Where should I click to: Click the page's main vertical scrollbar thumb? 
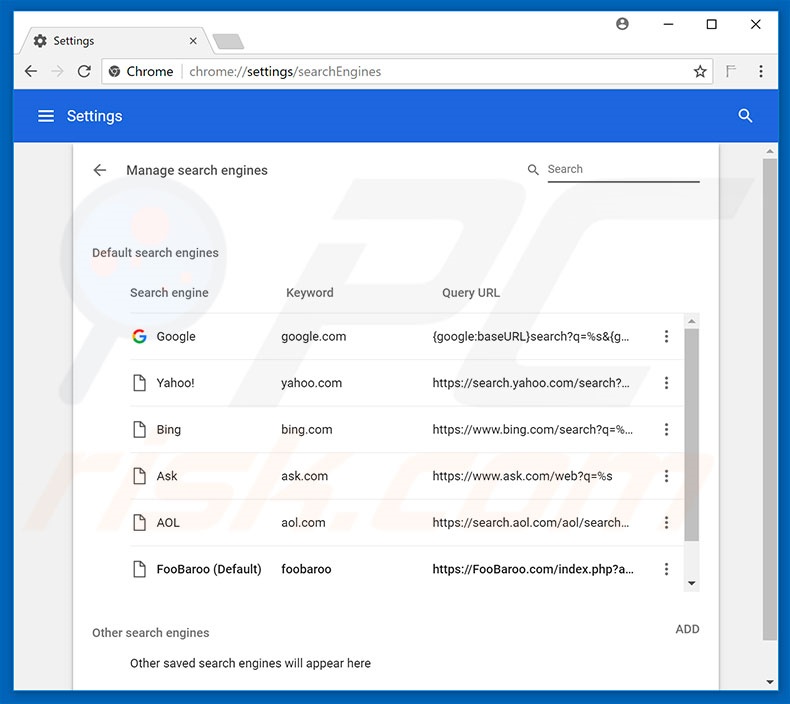770,399
